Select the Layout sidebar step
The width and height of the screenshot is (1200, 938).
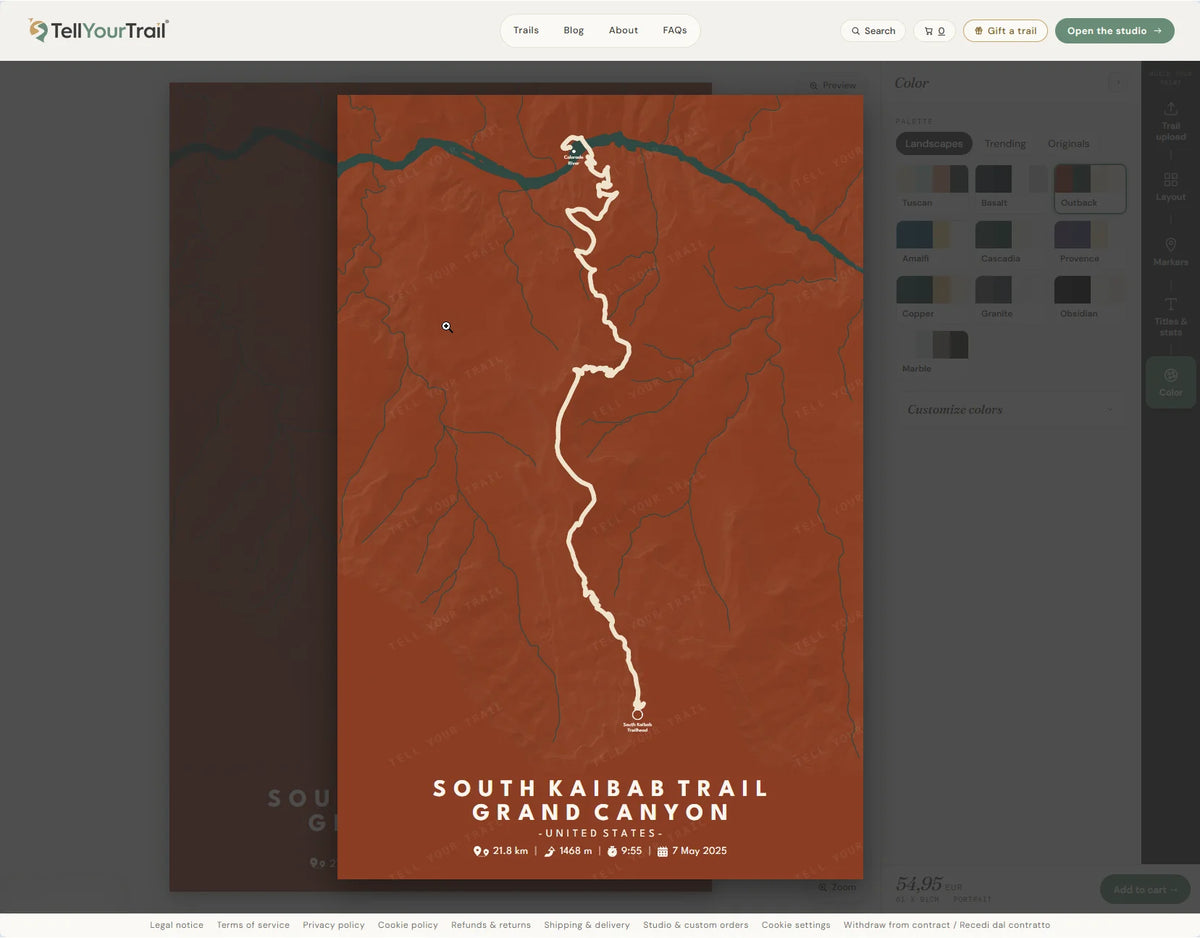[x=1171, y=187]
